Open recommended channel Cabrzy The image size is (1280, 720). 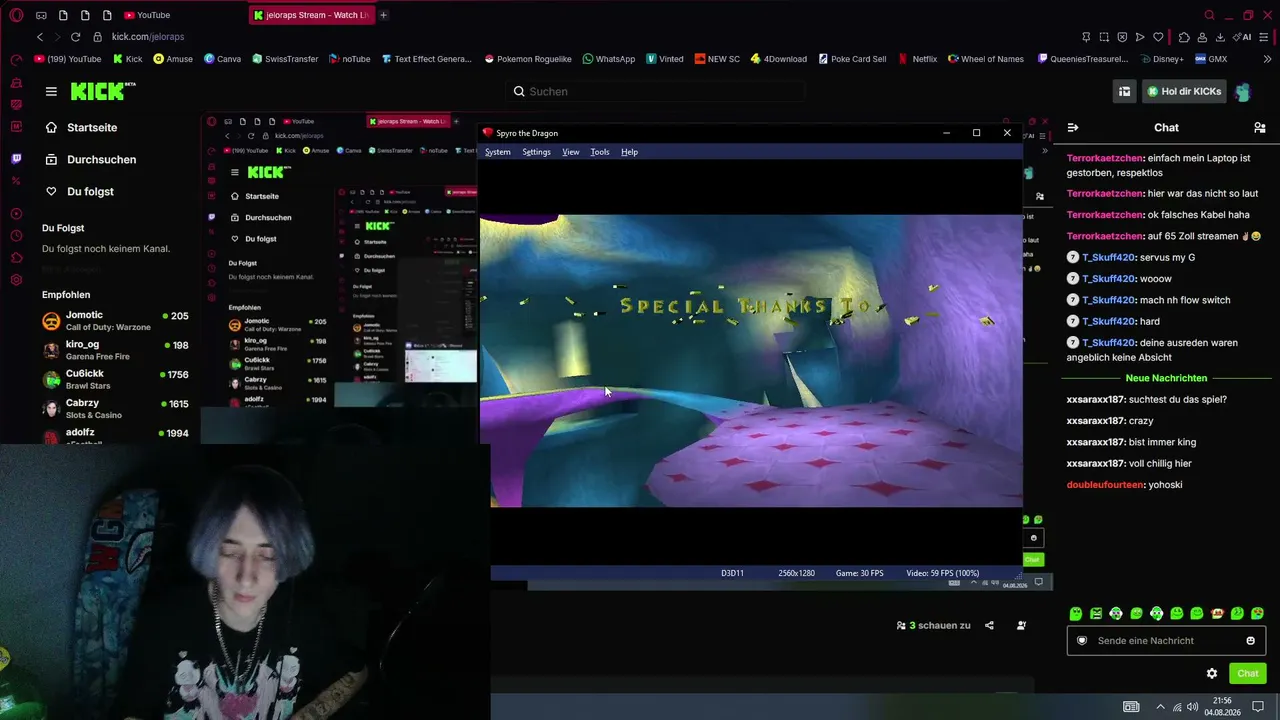[115, 408]
